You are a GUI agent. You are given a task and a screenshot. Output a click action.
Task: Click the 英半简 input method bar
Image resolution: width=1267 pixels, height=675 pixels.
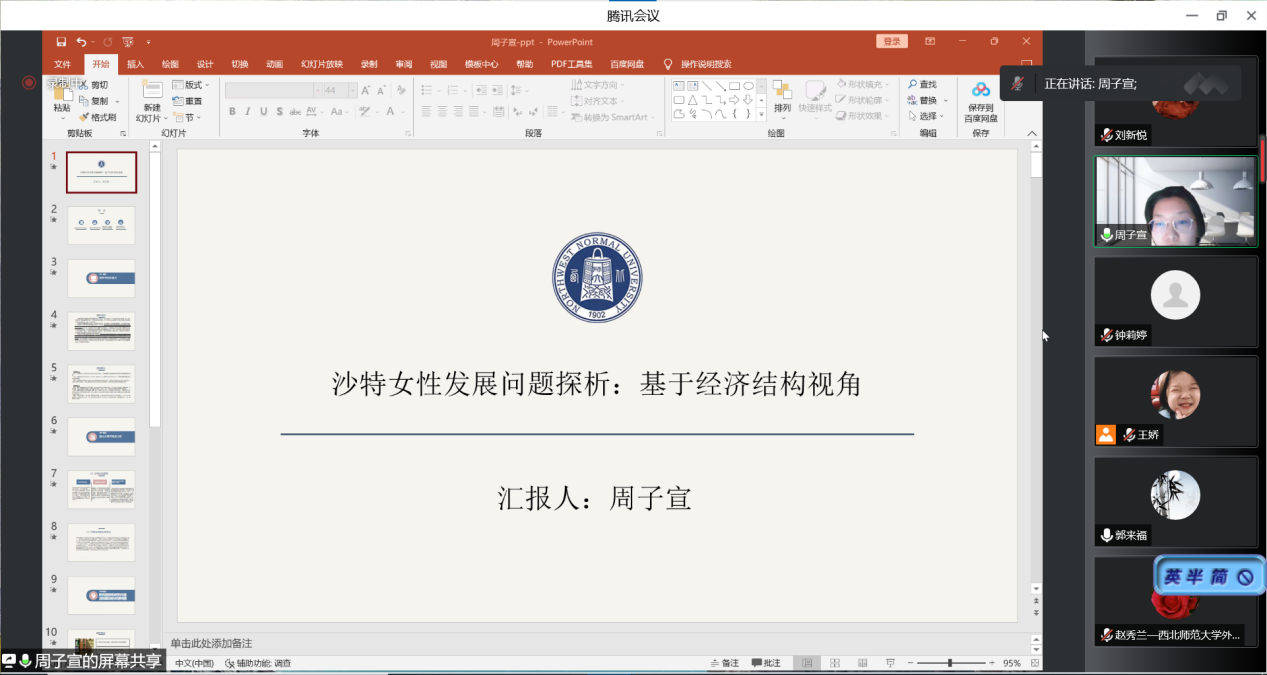(1210, 577)
